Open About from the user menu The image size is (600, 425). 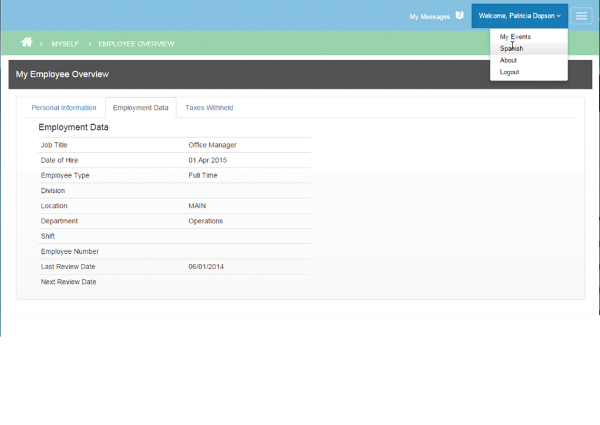[508, 60]
